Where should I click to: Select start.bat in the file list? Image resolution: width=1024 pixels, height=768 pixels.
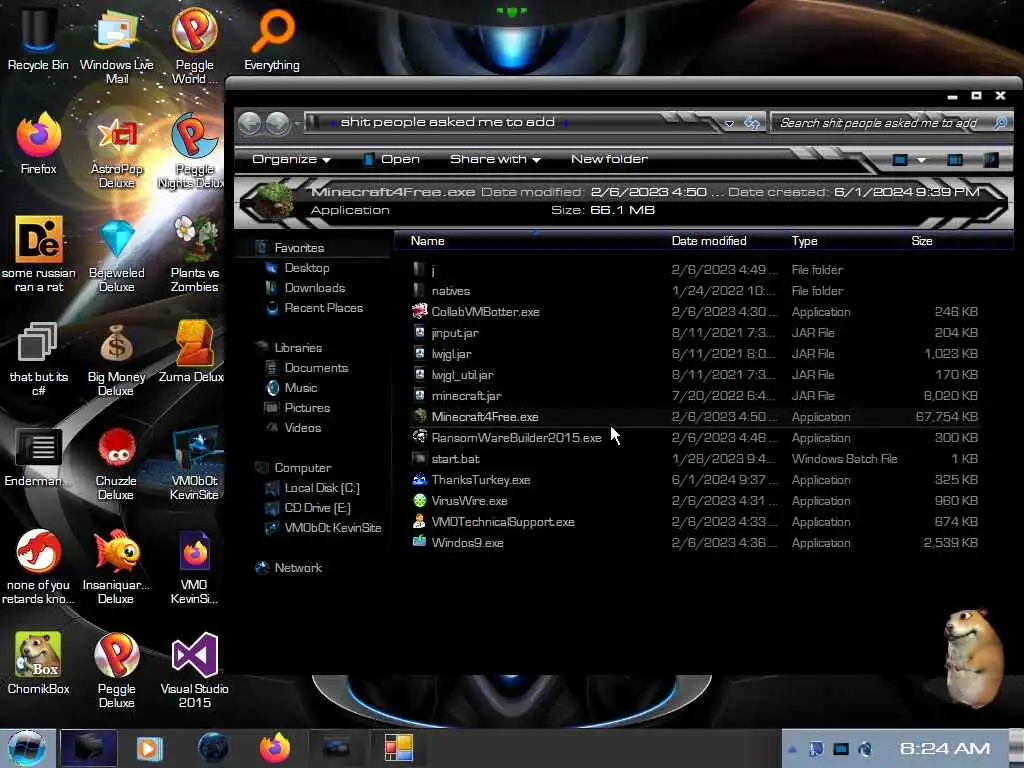(x=694, y=458)
